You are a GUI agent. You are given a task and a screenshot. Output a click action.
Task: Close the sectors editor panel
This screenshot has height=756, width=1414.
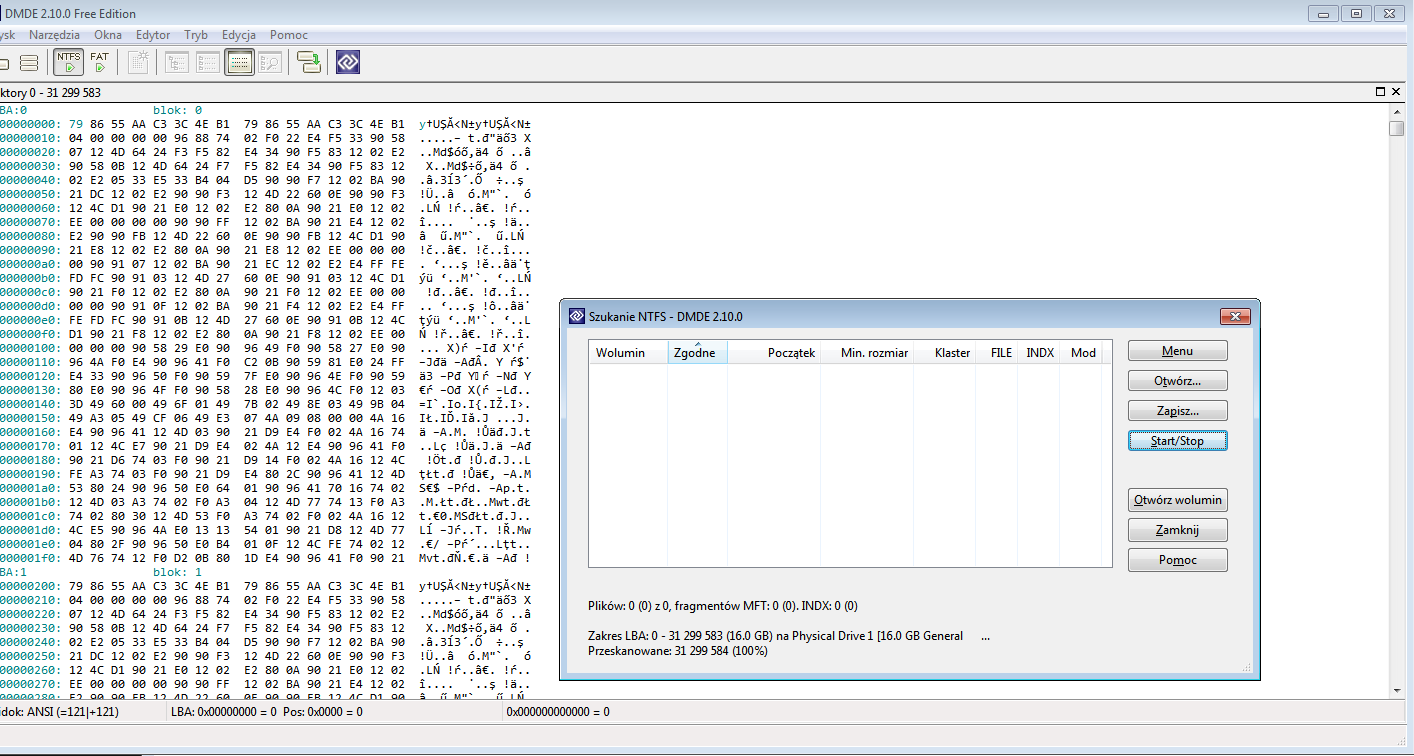(x=1396, y=92)
